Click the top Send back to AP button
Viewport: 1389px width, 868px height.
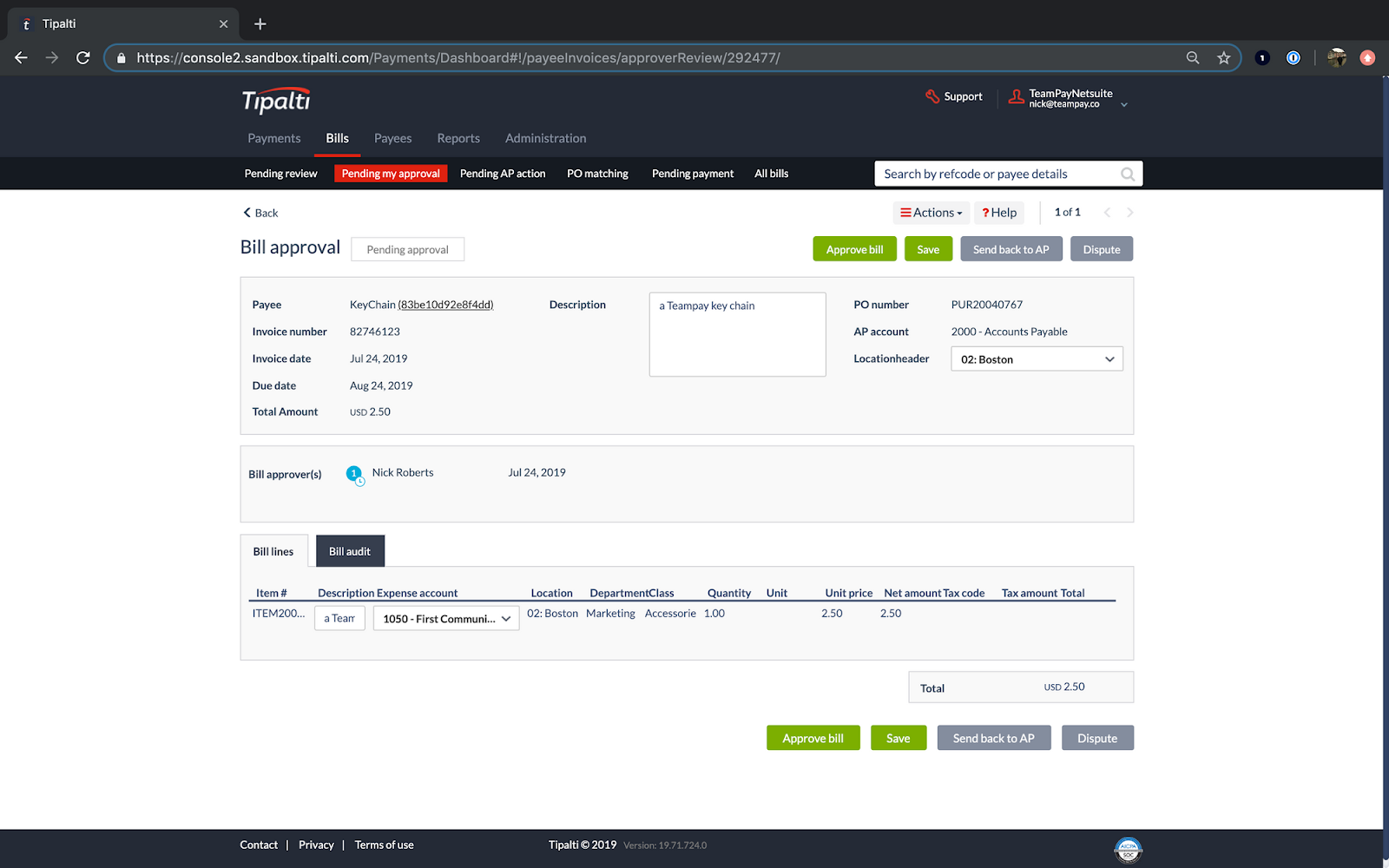1011,249
